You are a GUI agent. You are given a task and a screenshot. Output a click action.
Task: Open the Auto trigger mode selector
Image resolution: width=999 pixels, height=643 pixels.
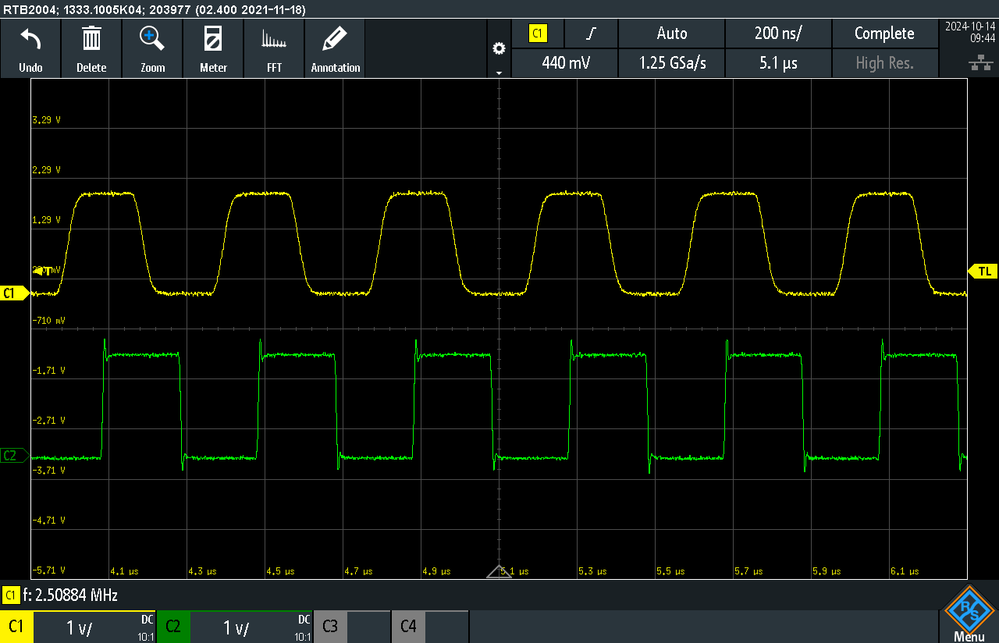[x=672, y=33]
